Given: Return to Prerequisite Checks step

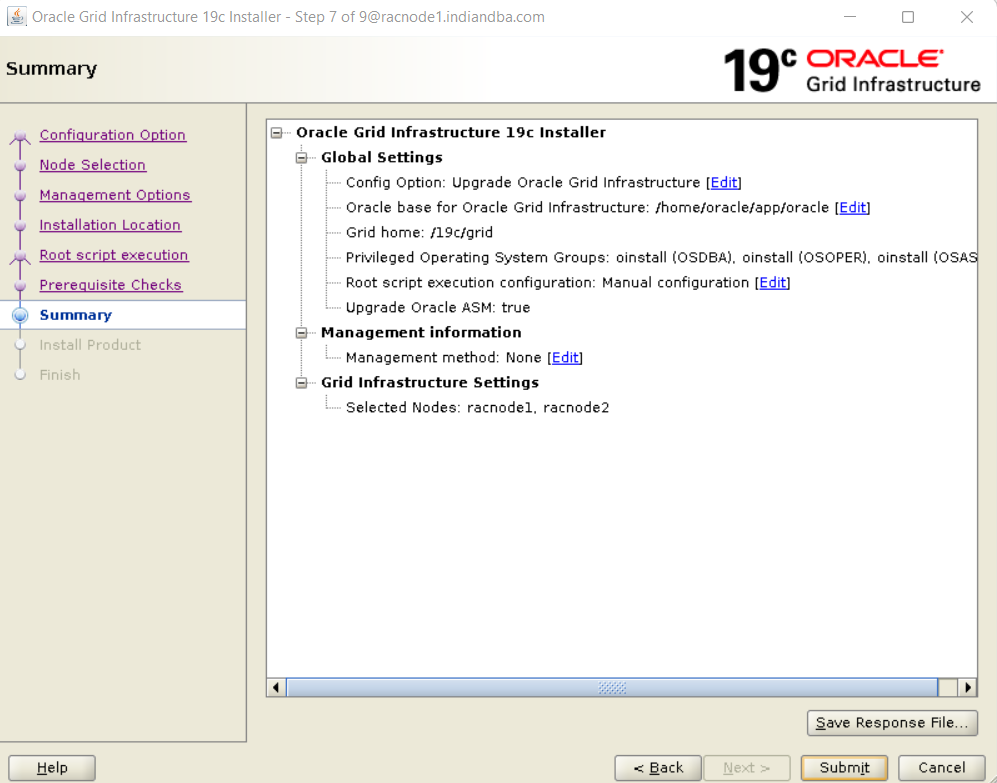Looking at the screenshot, I should click(111, 285).
